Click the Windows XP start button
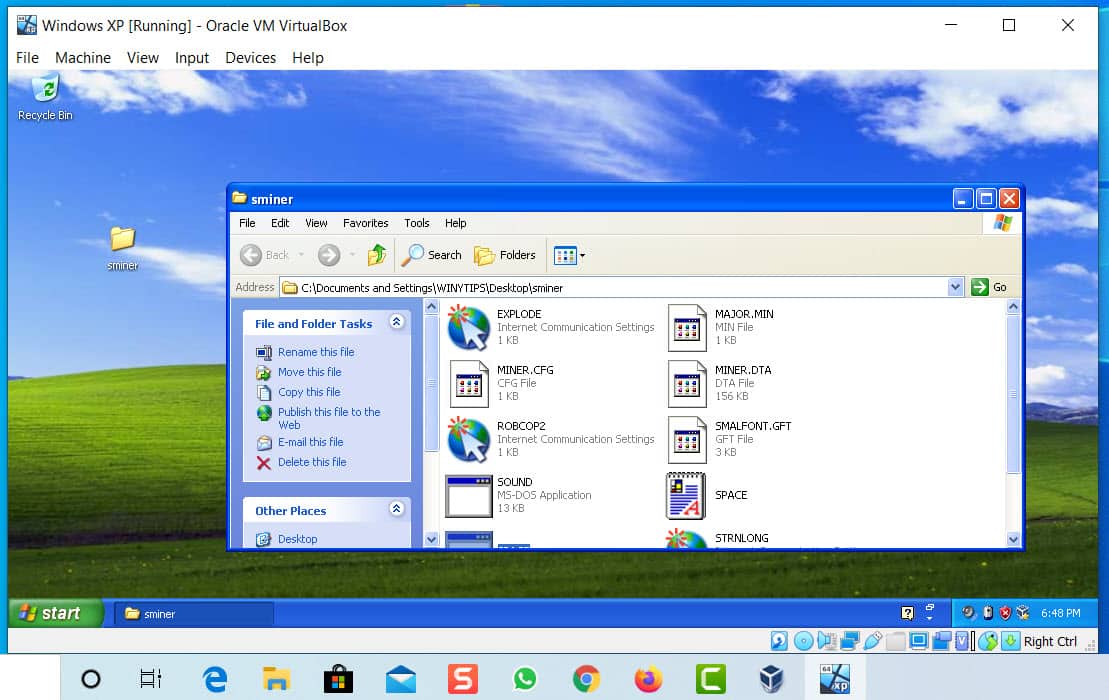 pyautogui.click(x=55, y=613)
